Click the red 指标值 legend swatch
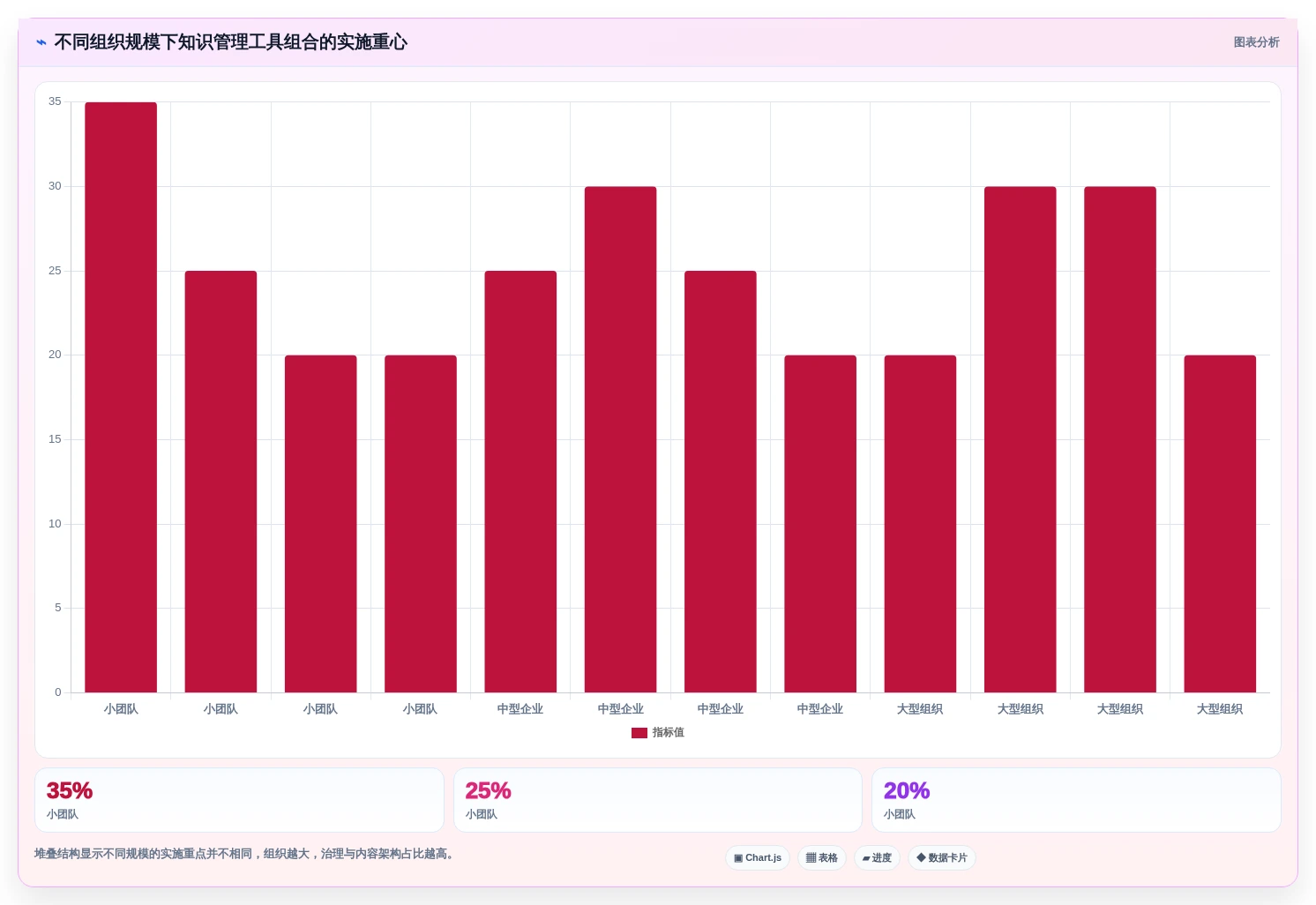Screen dimensions: 1316x905 point(639,733)
